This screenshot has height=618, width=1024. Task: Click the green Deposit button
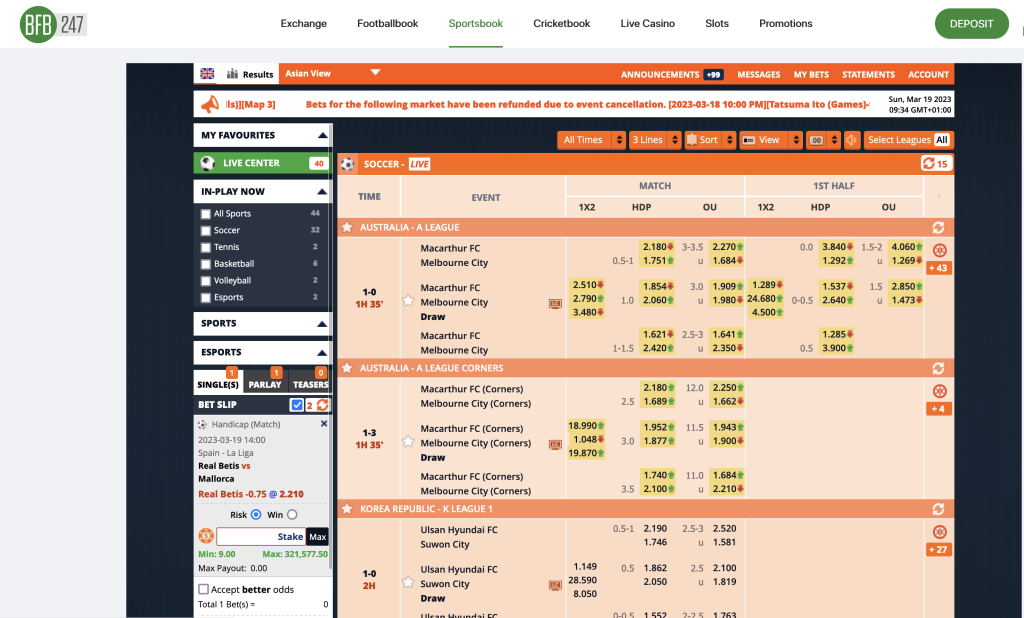[x=971, y=24]
